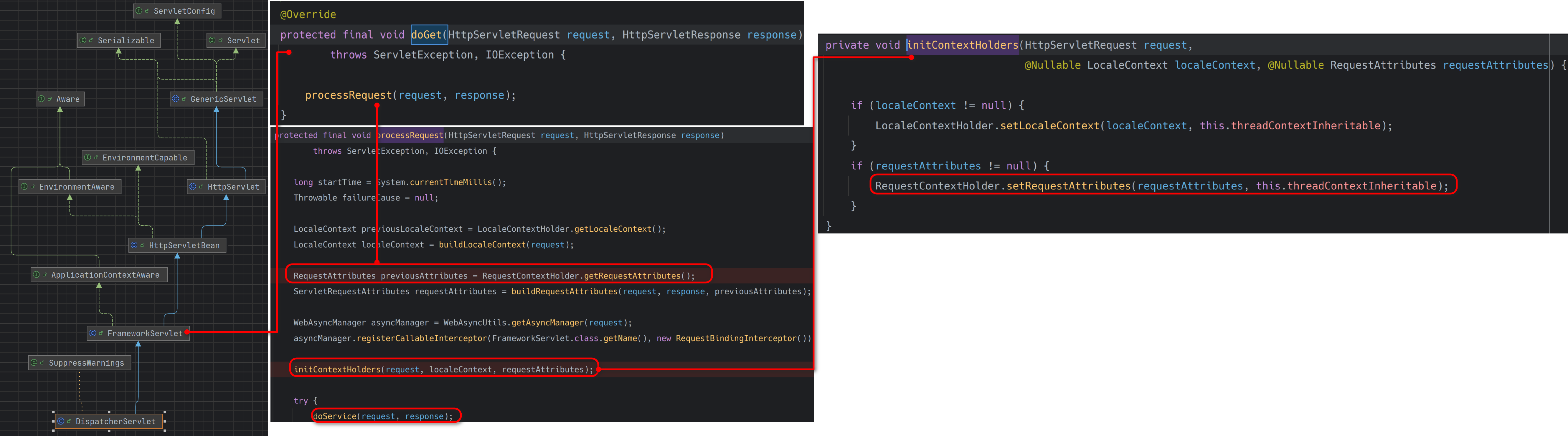Select the EnvironmentAware label in diagram

point(77,187)
